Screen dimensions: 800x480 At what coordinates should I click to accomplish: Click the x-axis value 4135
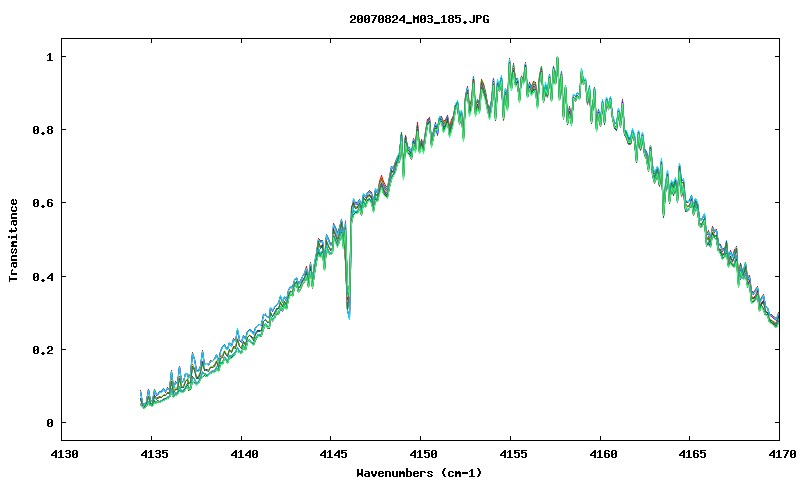point(154,454)
